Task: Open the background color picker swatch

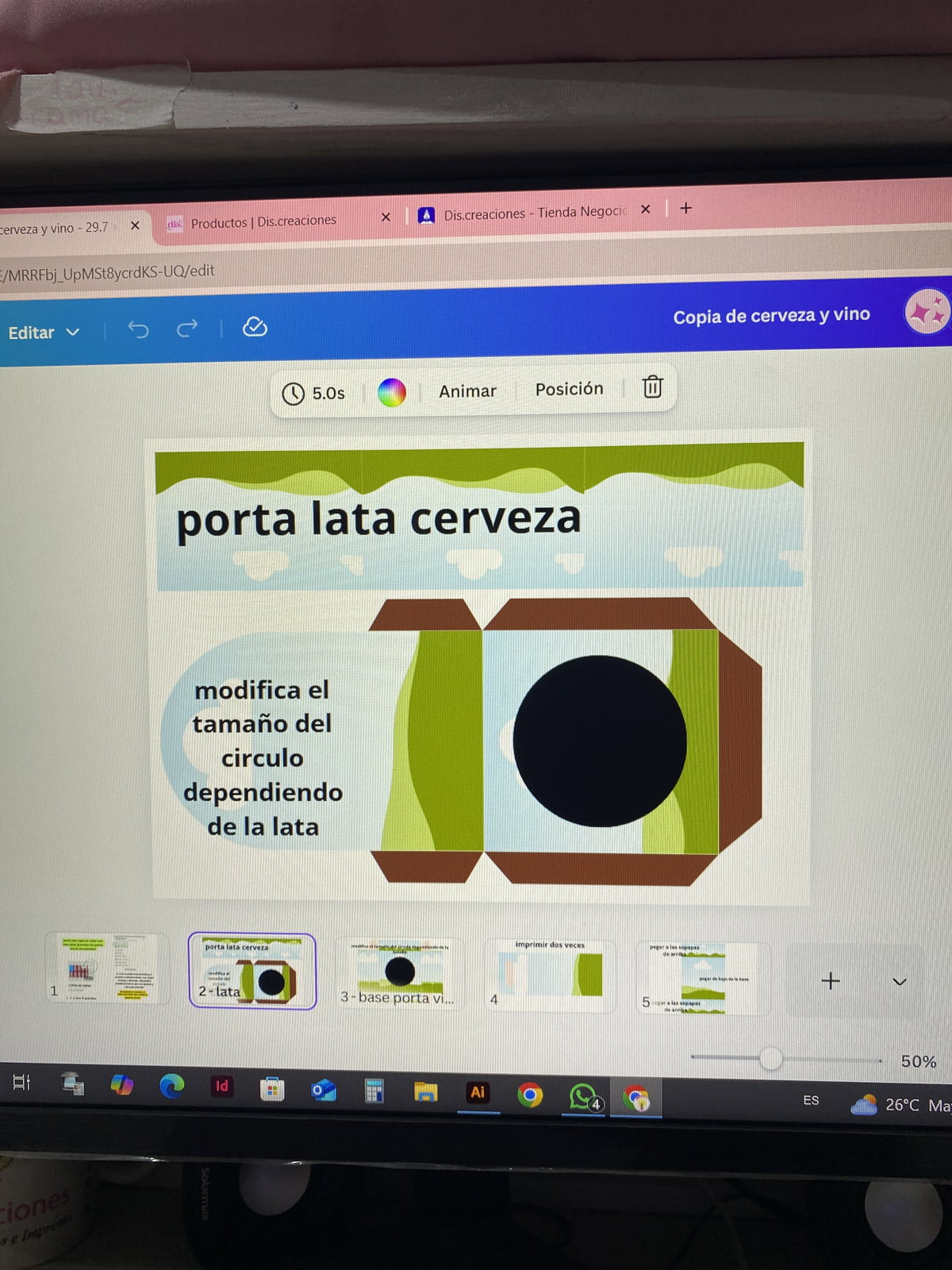Action: click(x=391, y=392)
